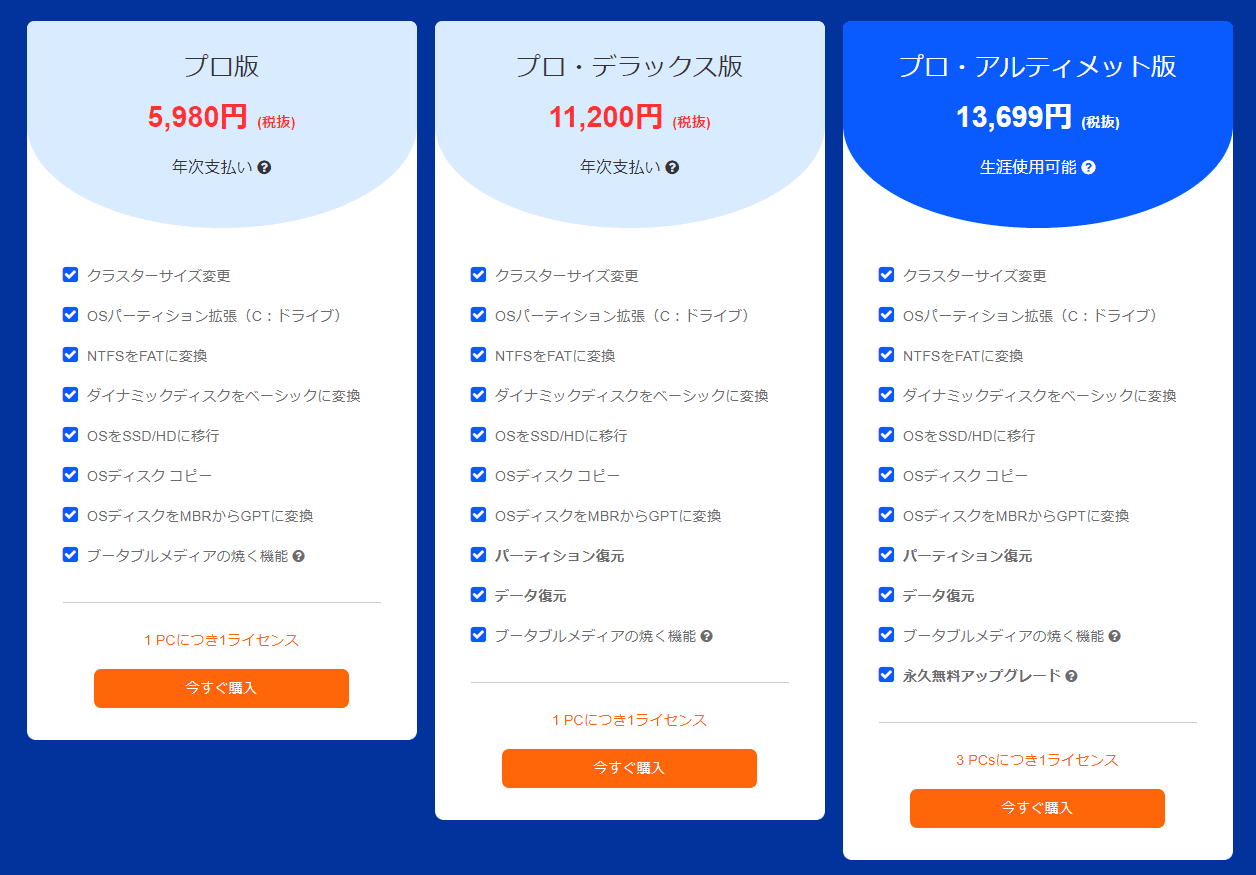
Task: Toggle アルティメット版 OSディスク コピー checkbox
Action: [x=886, y=475]
